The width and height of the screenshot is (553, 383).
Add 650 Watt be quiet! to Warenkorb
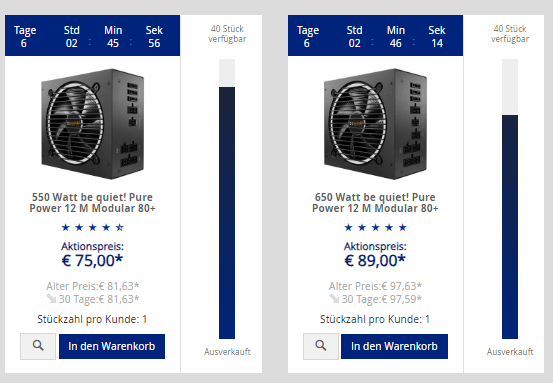(394, 346)
